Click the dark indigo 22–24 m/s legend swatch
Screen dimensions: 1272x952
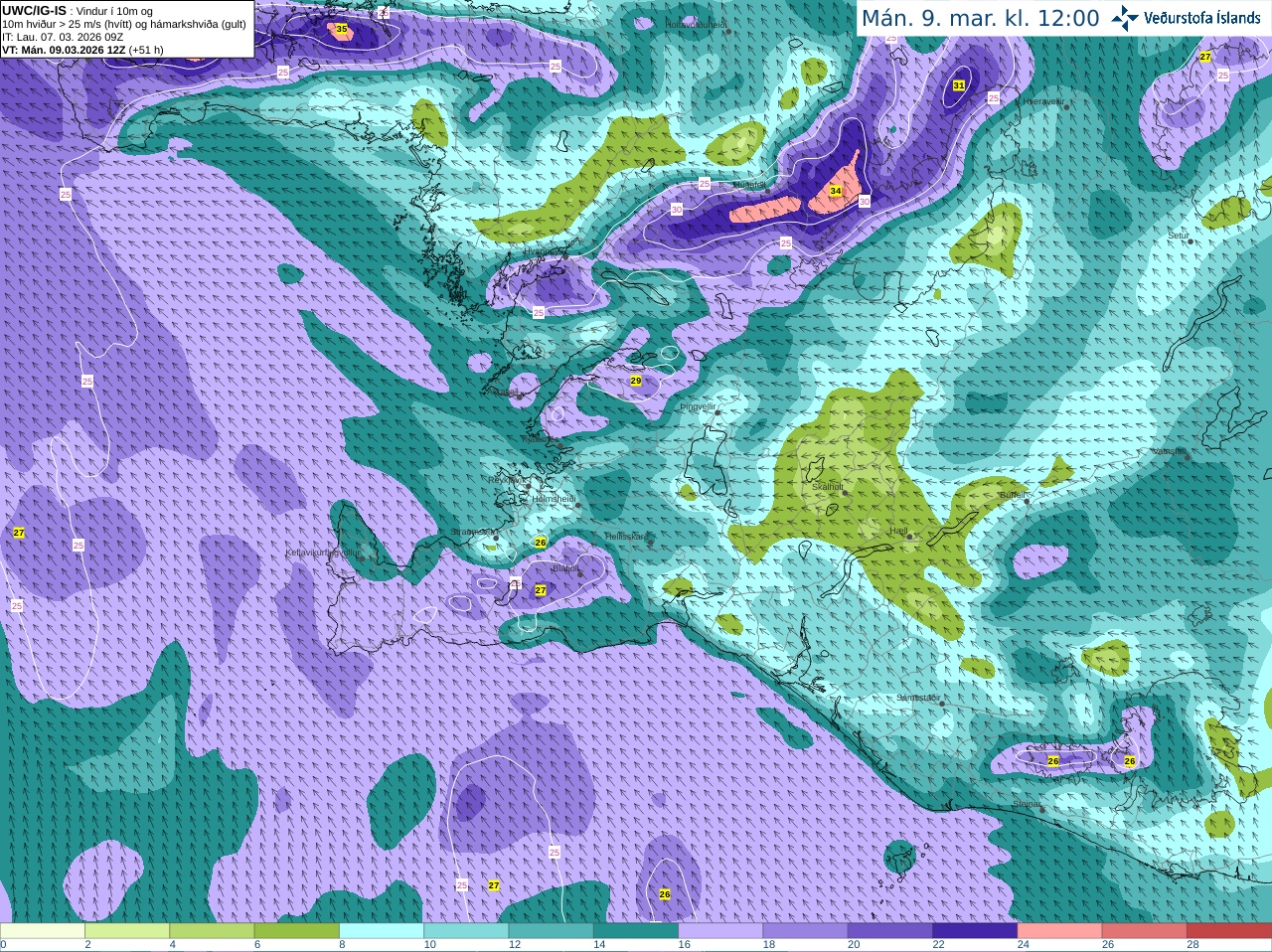click(x=975, y=931)
